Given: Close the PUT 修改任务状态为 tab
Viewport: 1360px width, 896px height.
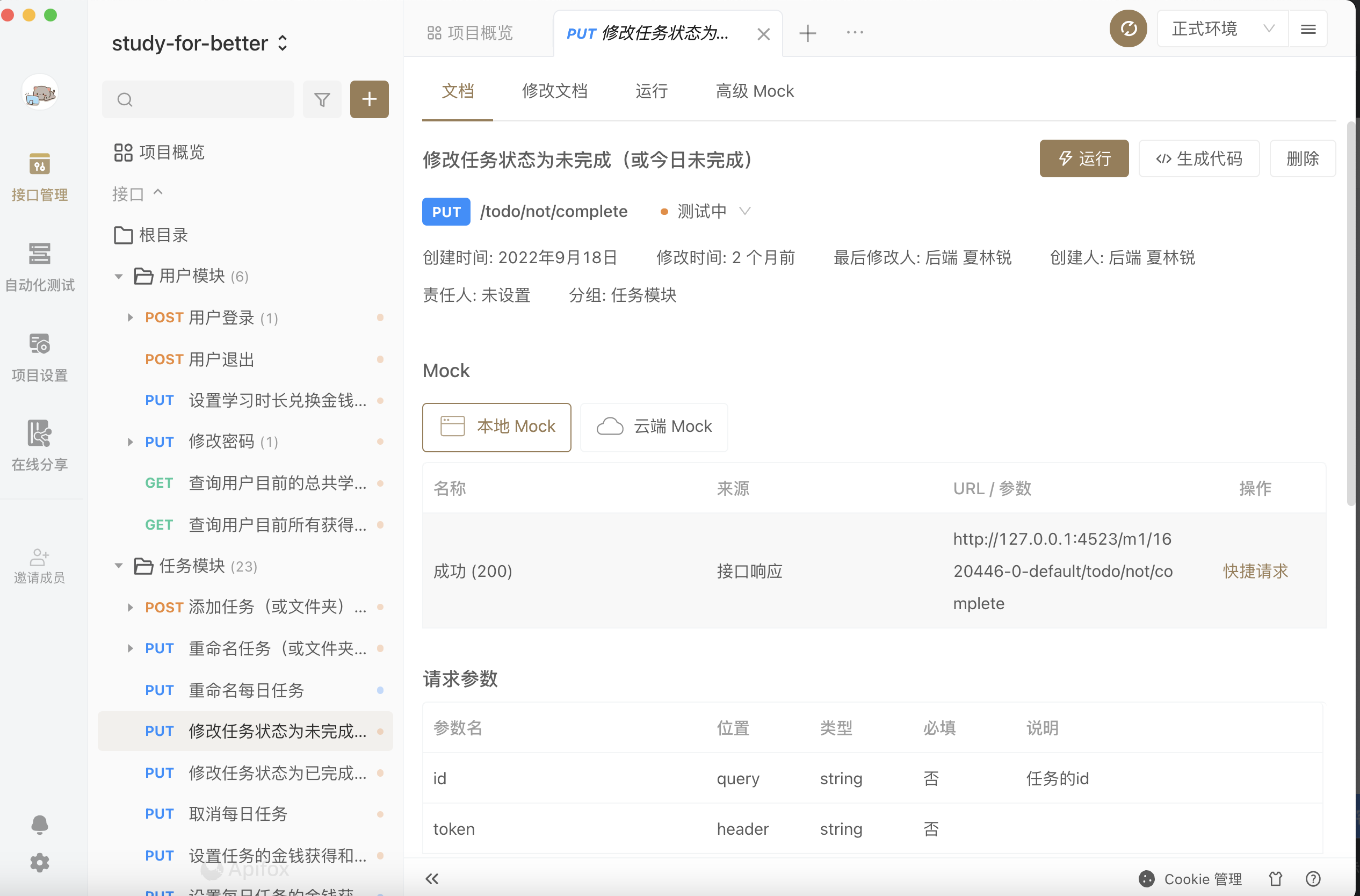Looking at the screenshot, I should 763,34.
